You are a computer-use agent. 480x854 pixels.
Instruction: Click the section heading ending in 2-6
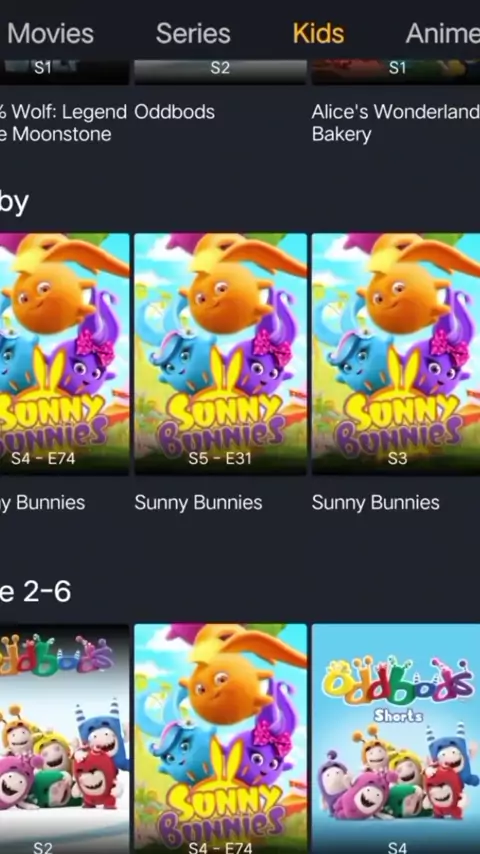click(x=35, y=591)
